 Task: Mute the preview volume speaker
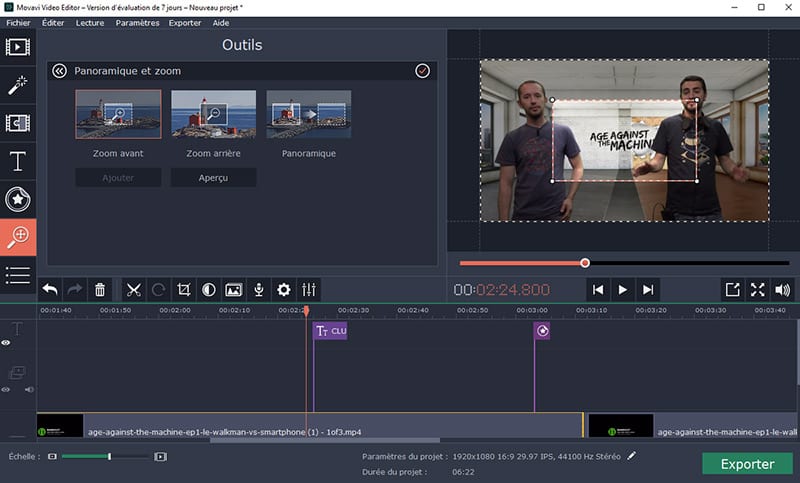pos(782,290)
